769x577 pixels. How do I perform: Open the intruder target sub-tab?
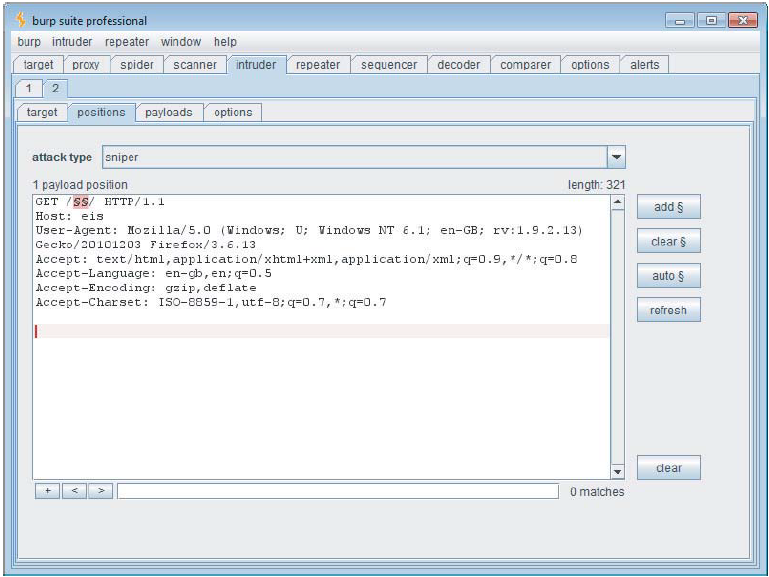42,112
